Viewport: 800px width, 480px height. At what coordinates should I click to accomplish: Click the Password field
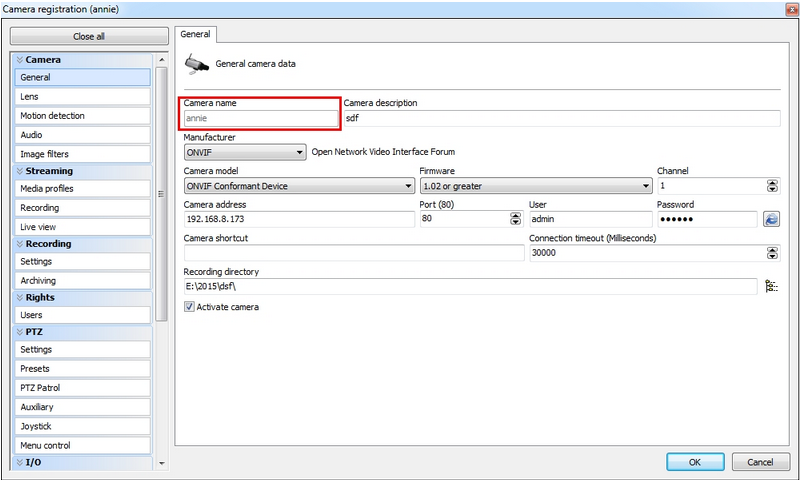point(707,219)
